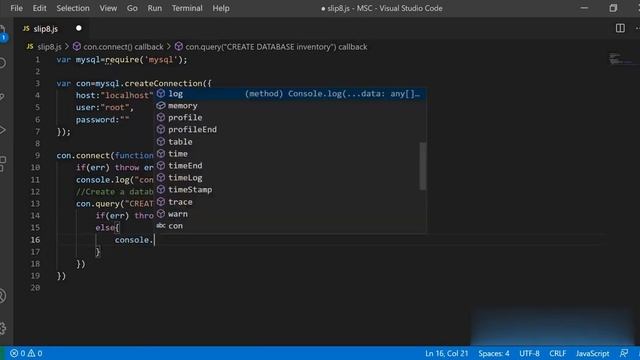Open Source Control in the activity bar
640x360 pixels.
pyautogui.click(x=2, y=97)
